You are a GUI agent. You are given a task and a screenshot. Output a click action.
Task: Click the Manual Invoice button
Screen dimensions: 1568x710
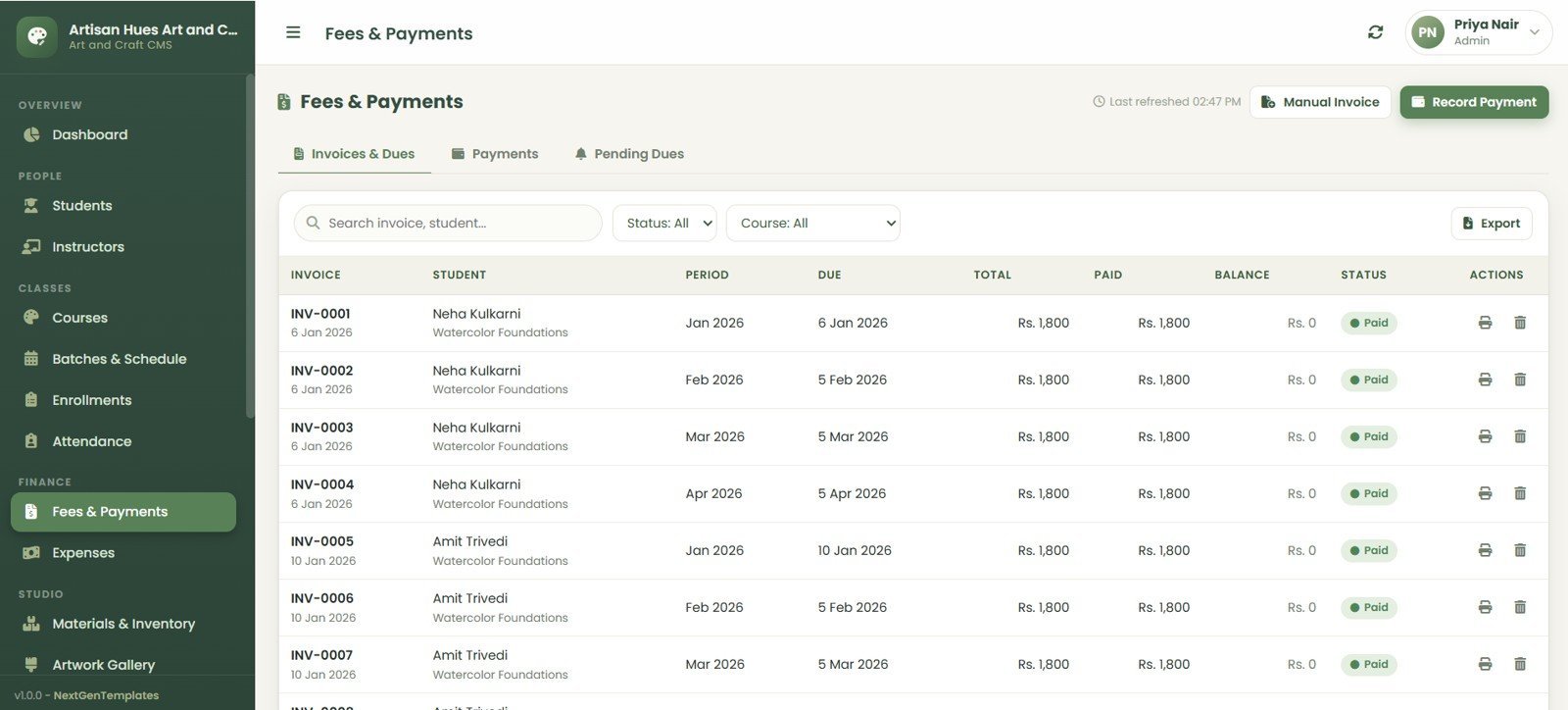click(1320, 102)
